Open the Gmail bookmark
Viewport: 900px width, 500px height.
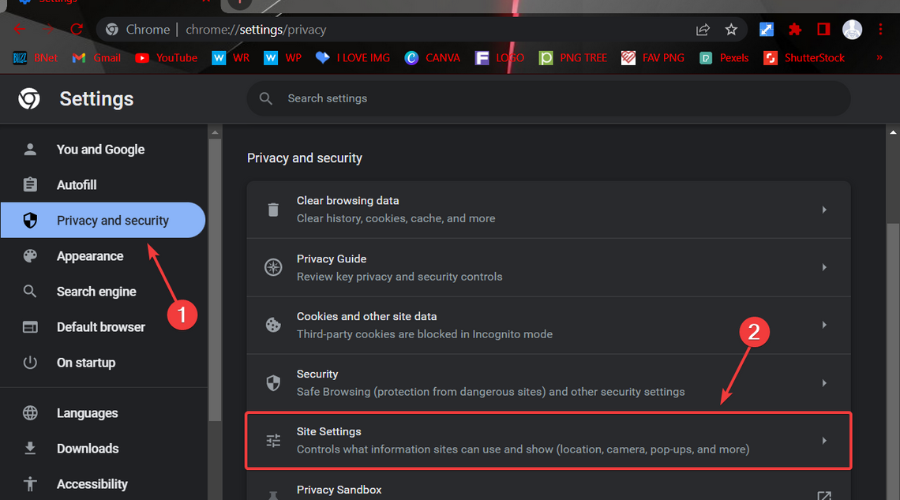pos(96,58)
